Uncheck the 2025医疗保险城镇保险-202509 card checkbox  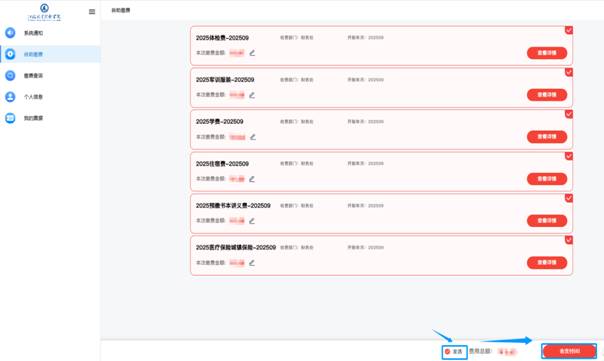click(x=569, y=240)
